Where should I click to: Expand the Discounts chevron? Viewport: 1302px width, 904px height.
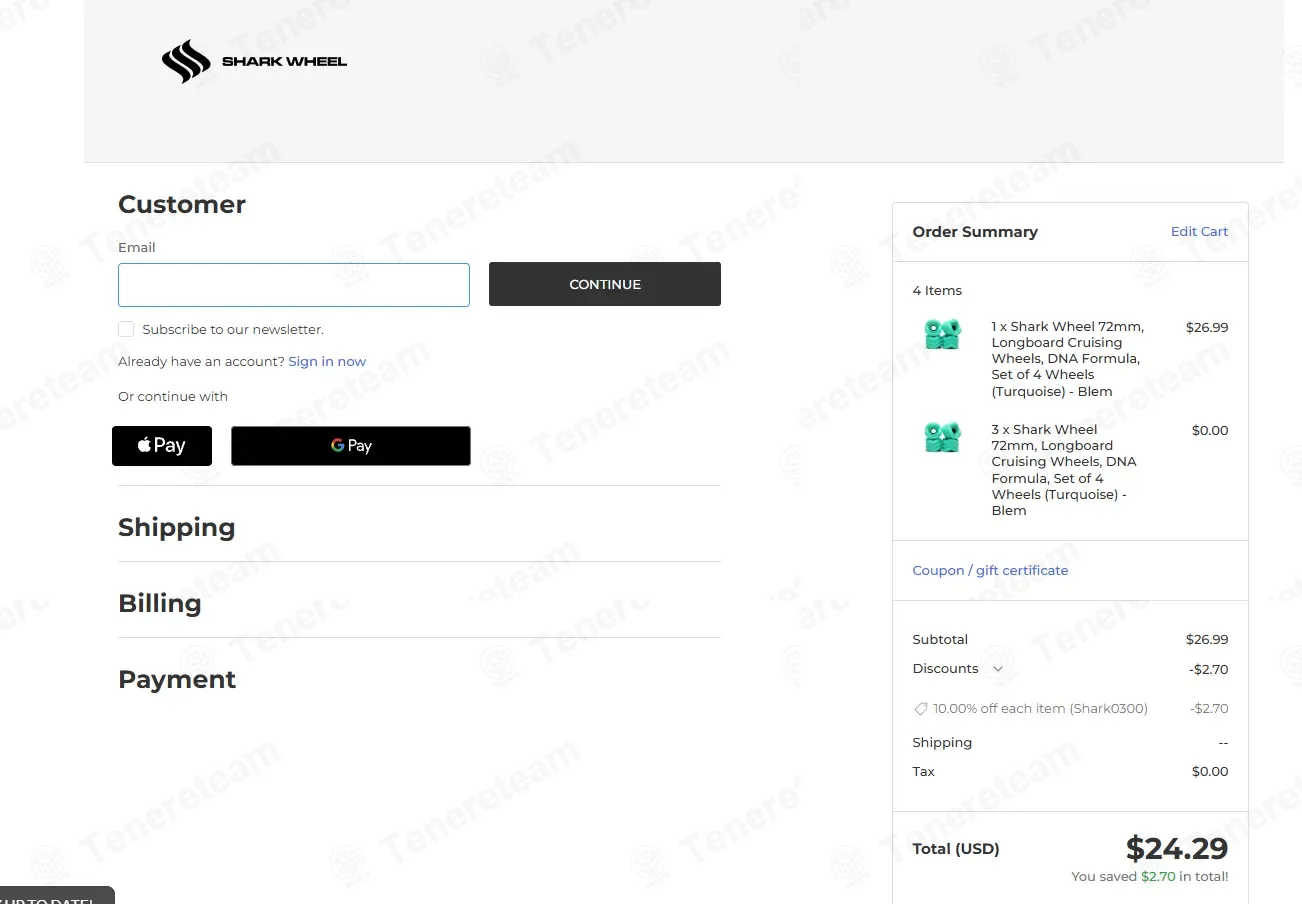997,669
